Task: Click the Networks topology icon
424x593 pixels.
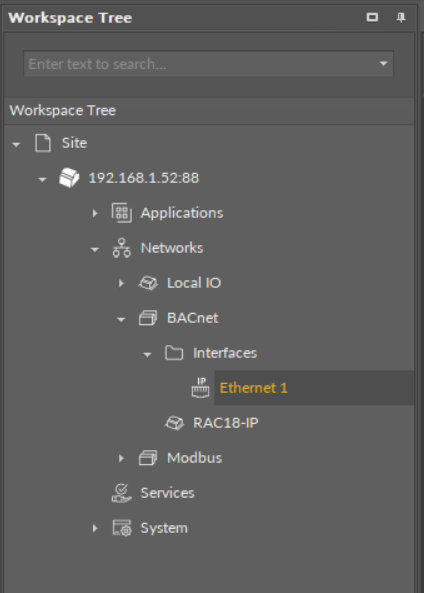Action: coord(121,248)
